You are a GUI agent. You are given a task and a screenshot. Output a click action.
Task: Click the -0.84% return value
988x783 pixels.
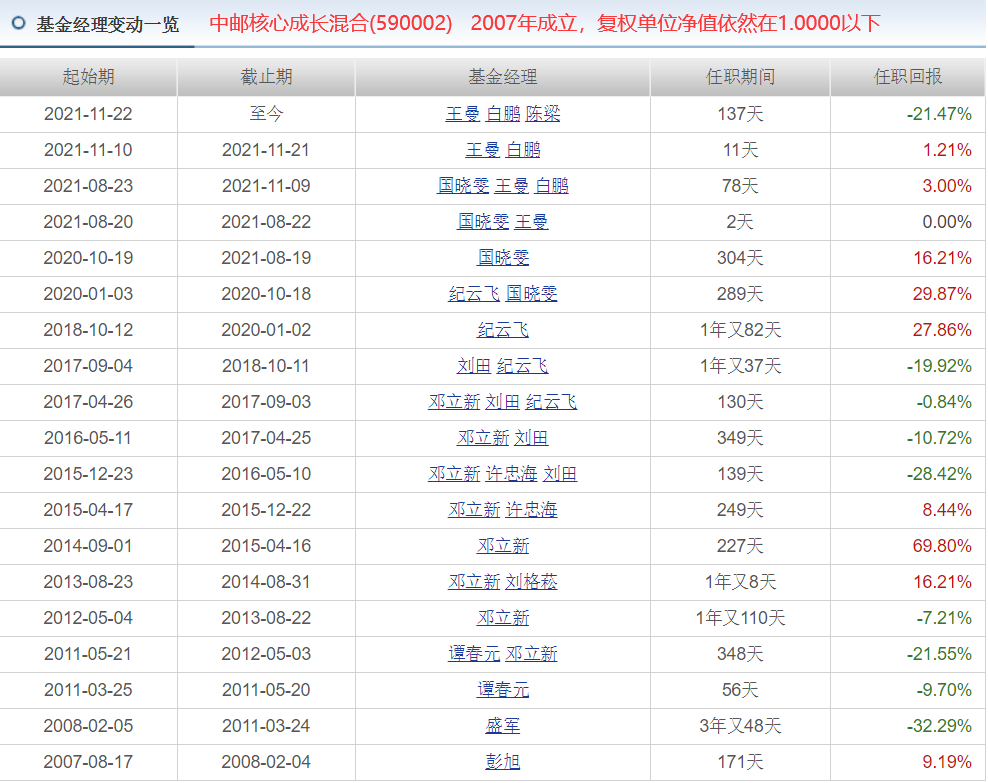[x=944, y=402]
